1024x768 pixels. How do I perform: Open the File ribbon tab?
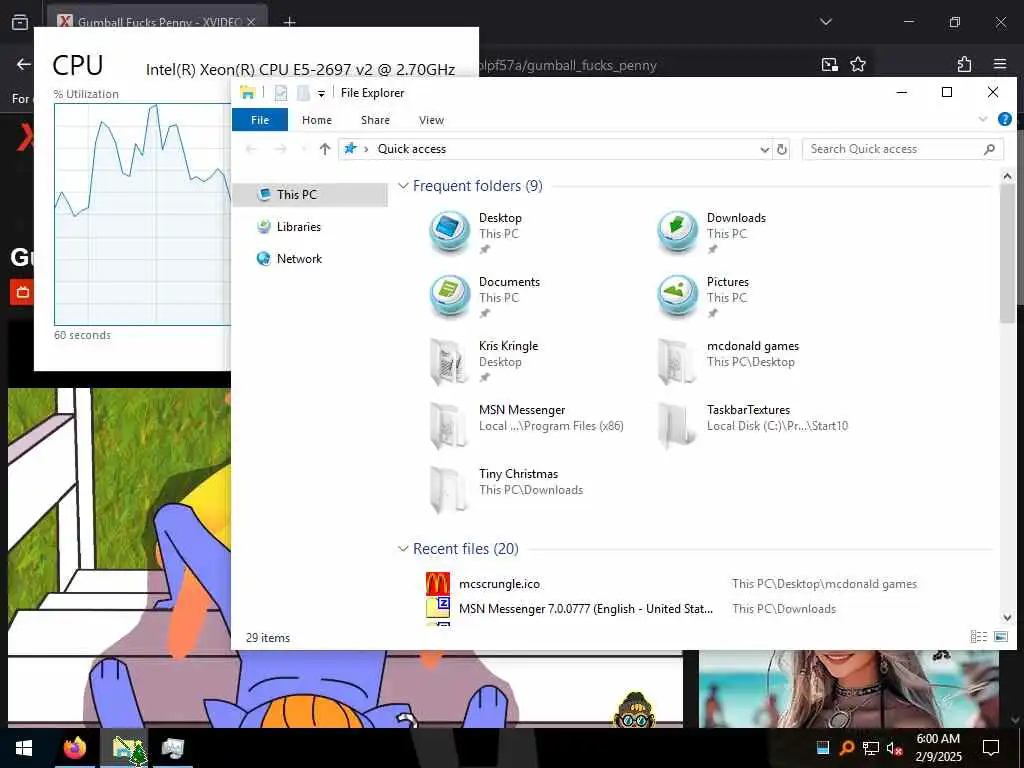tap(260, 120)
